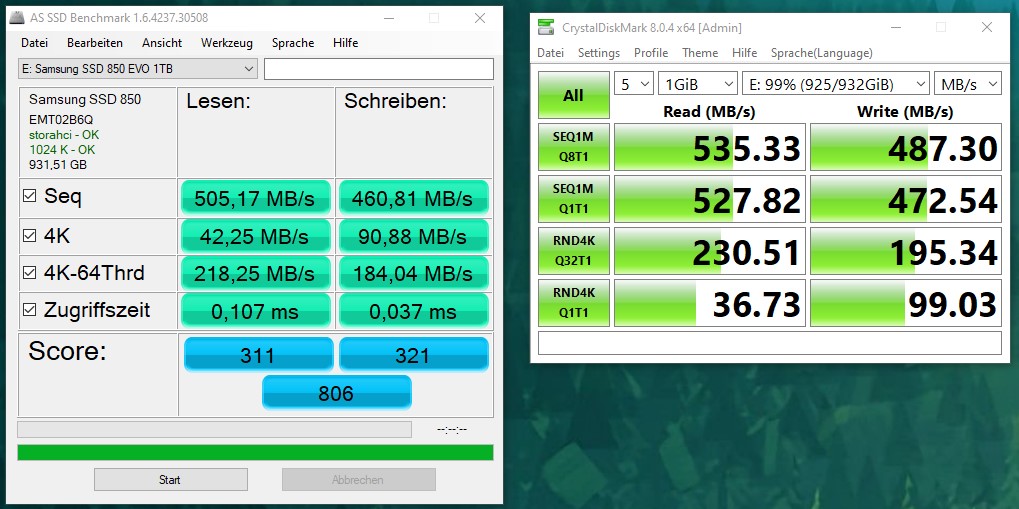
Task: Click the storahci - OK status text
Action: (x=64, y=135)
